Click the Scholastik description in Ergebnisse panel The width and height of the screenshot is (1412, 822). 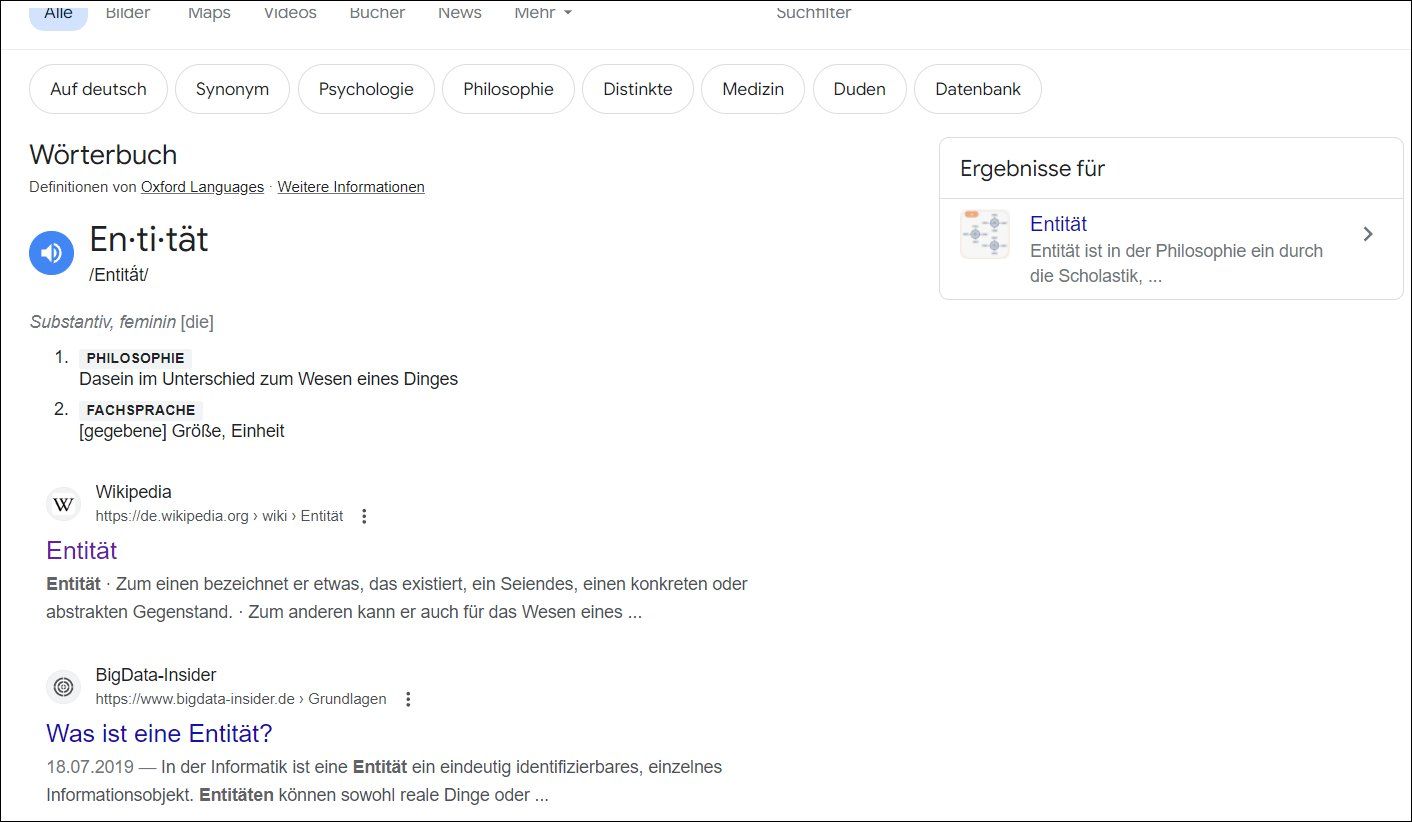[x=1176, y=263]
